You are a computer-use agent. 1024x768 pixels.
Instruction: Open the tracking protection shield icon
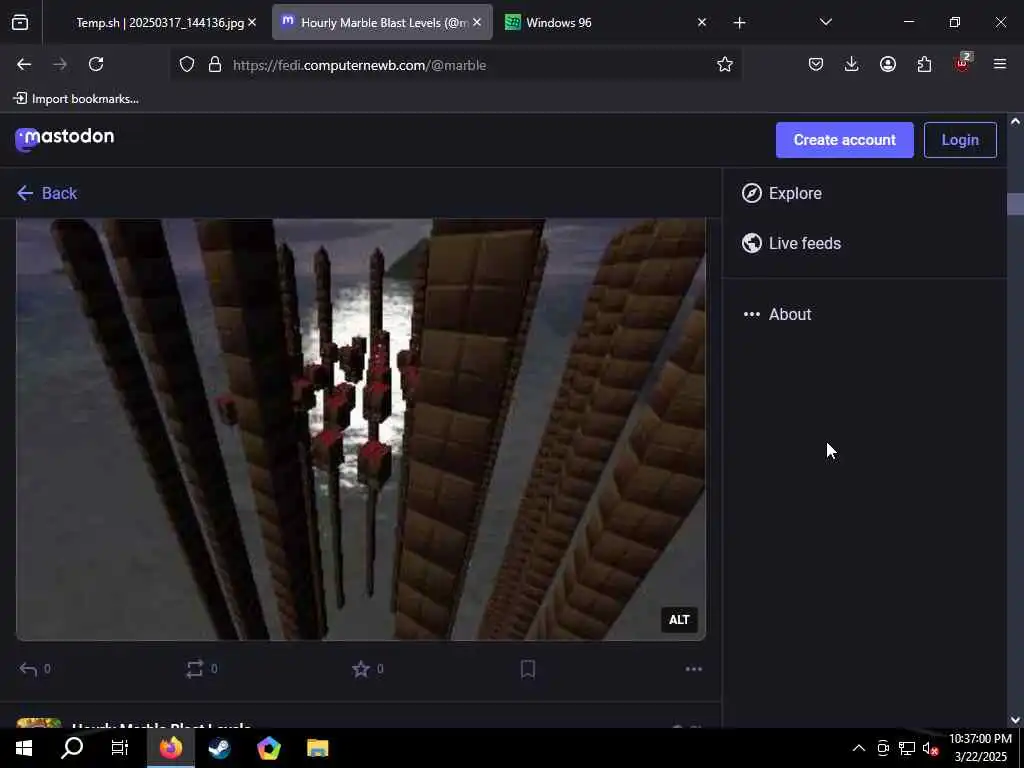[x=187, y=65]
